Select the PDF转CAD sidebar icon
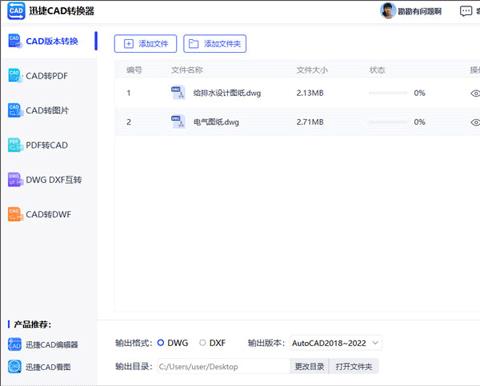Screen dimensions: 480x386 (15, 145)
